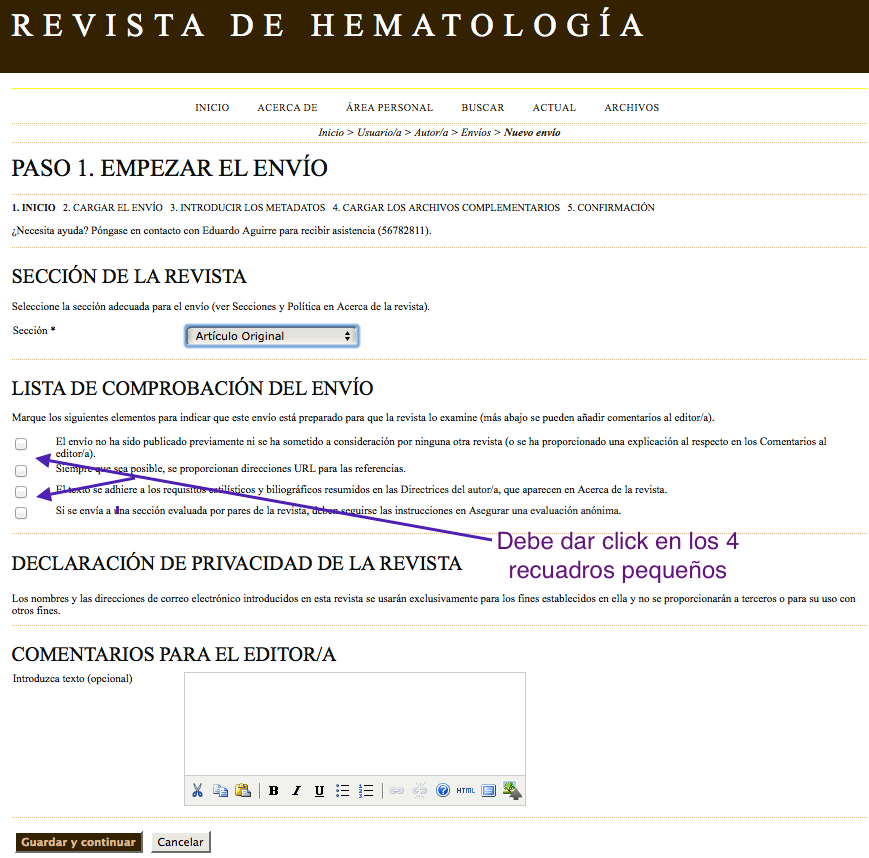Follow the Envíos breadcrumb link
Screen dimensions: 869x858
476,132
